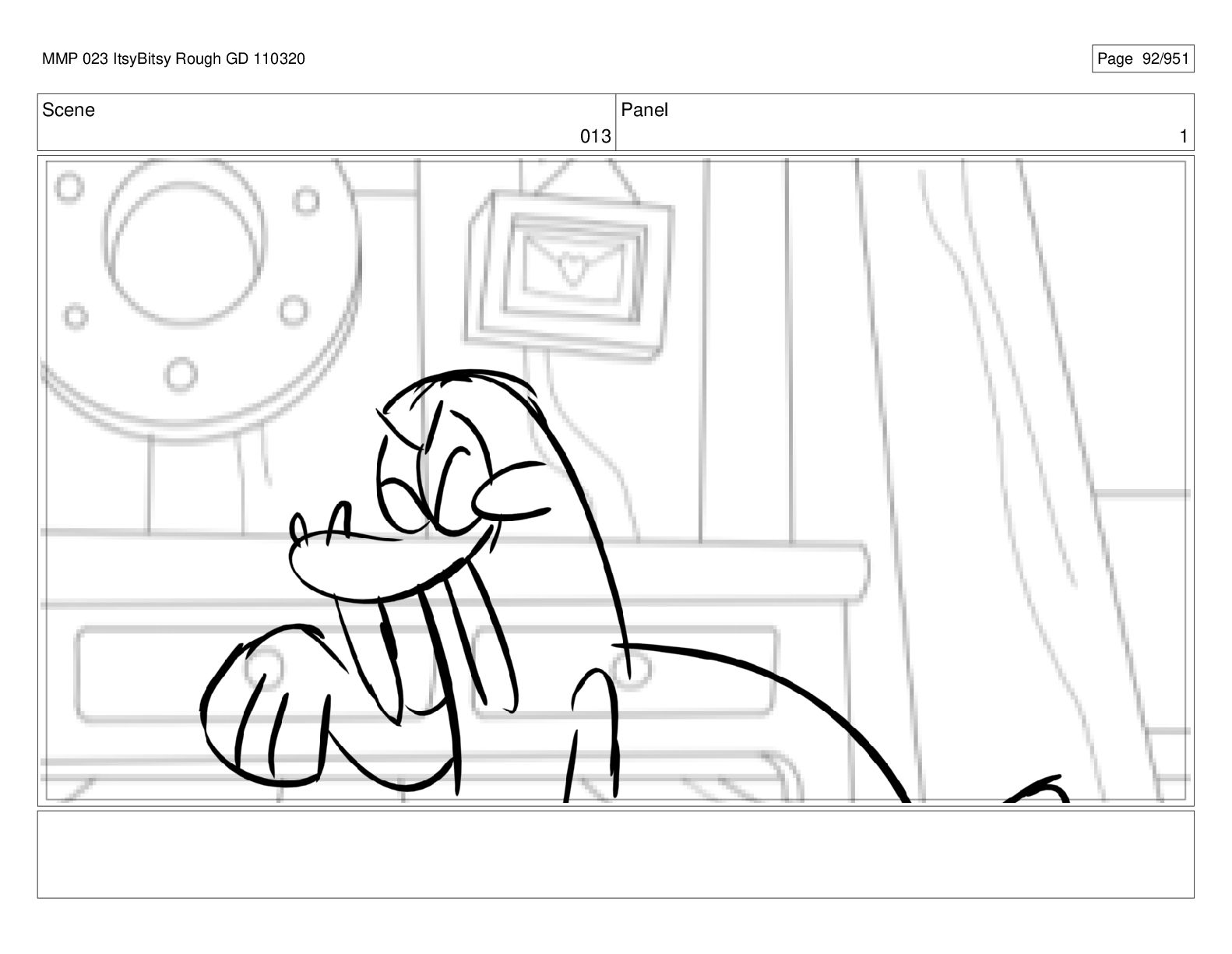Click the empty notes box below the panel
Screen dimensions: 1232x954
pyautogui.click(x=615, y=854)
